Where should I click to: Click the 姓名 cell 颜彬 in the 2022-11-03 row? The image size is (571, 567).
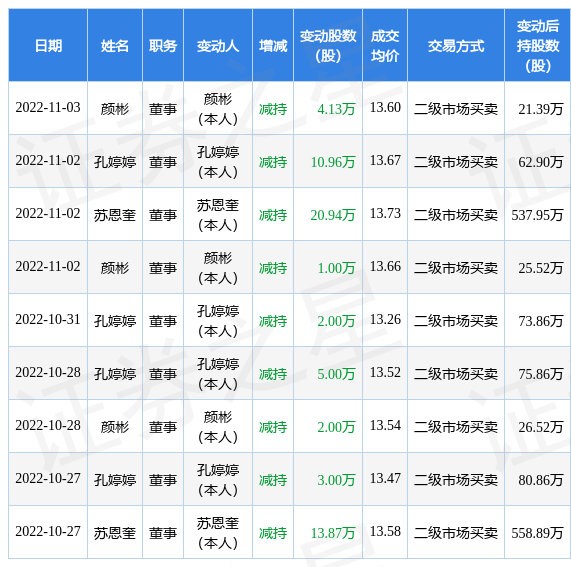(x=115, y=109)
